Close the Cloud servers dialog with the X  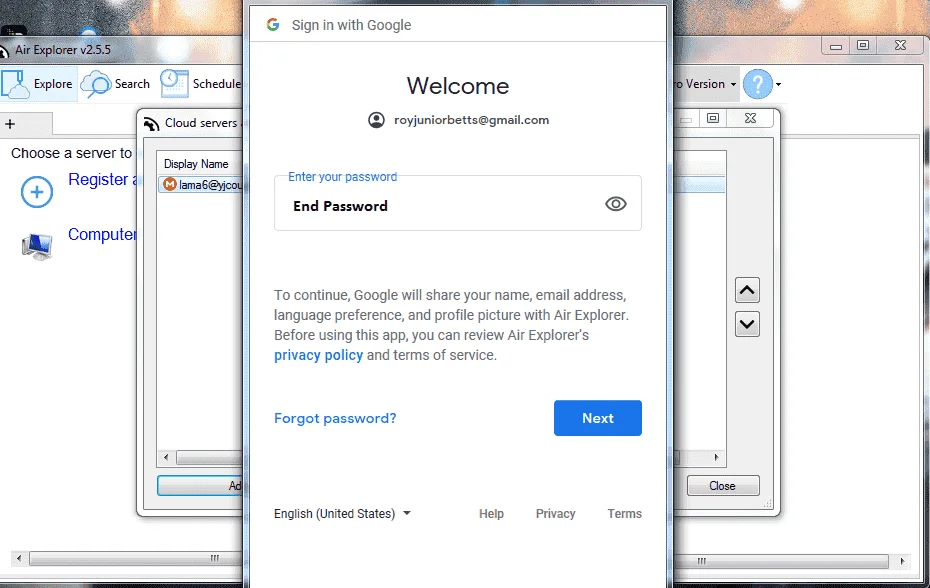point(750,118)
